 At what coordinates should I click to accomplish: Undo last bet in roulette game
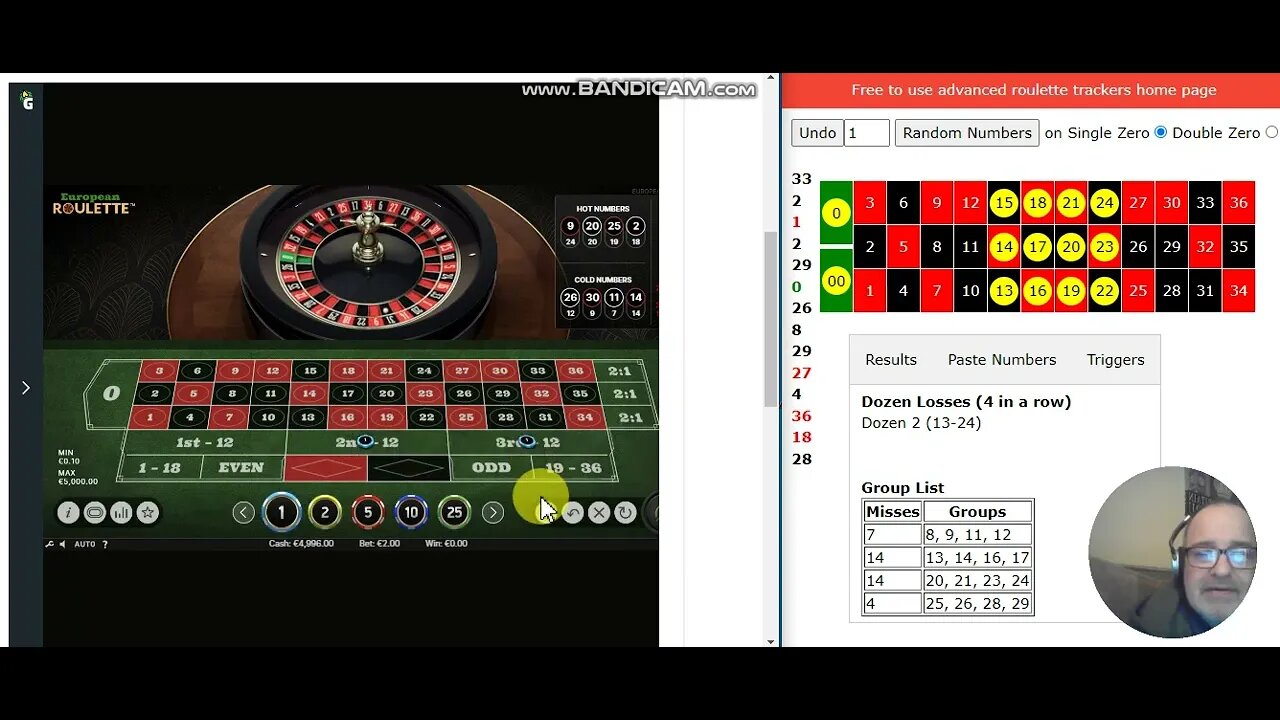tap(572, 513)
